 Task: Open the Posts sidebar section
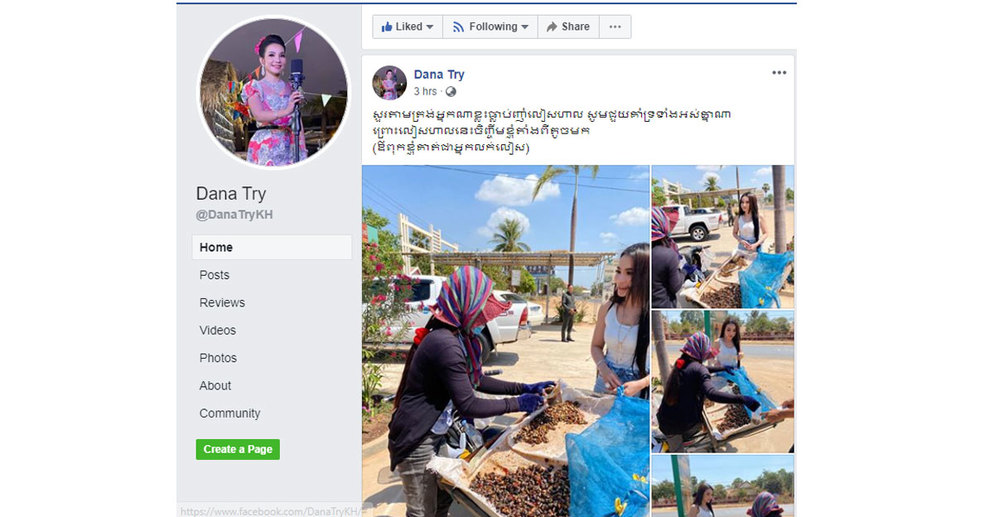(214, 275)
